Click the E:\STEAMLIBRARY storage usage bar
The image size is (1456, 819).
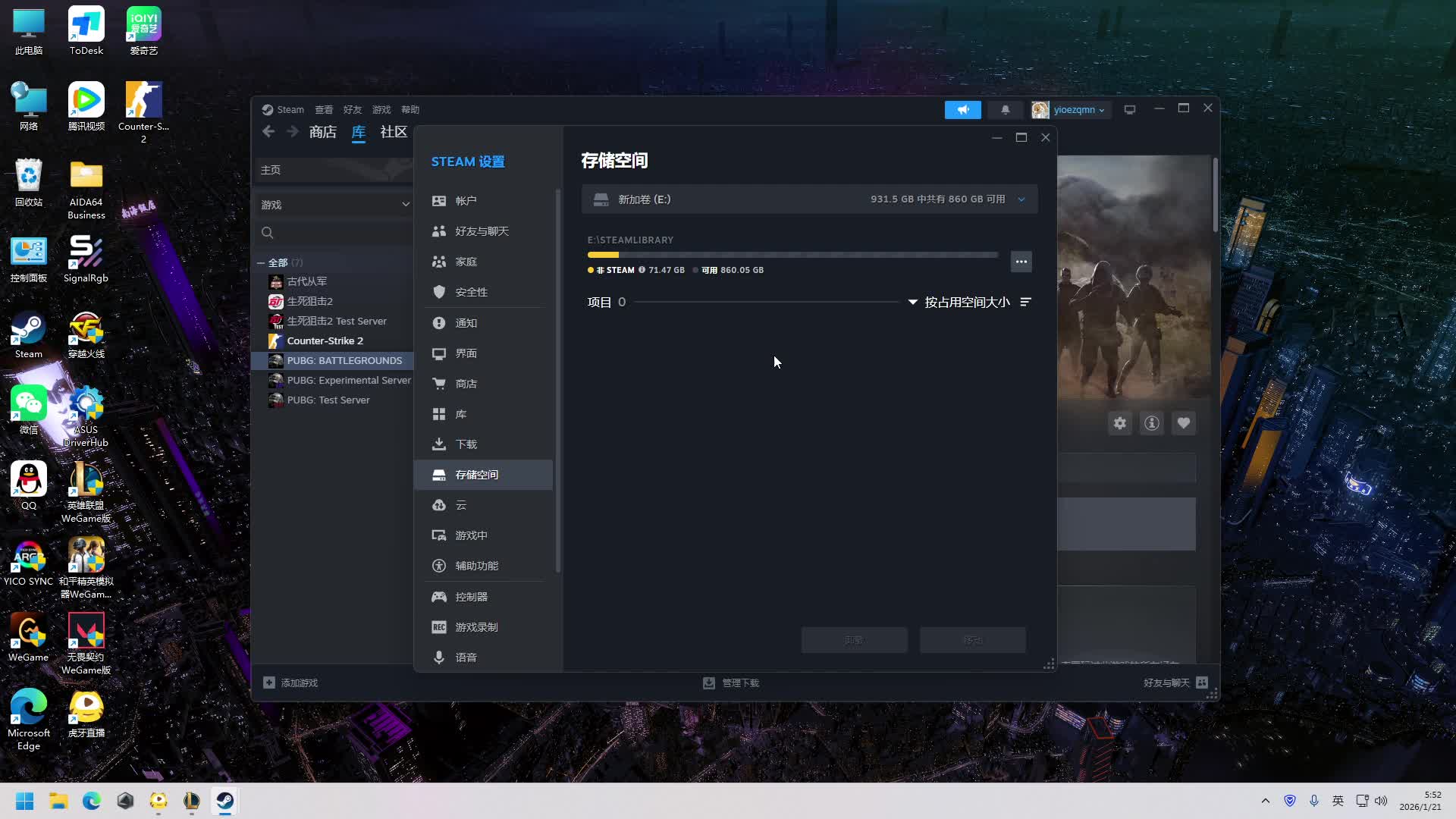click(x=792, y=255)
